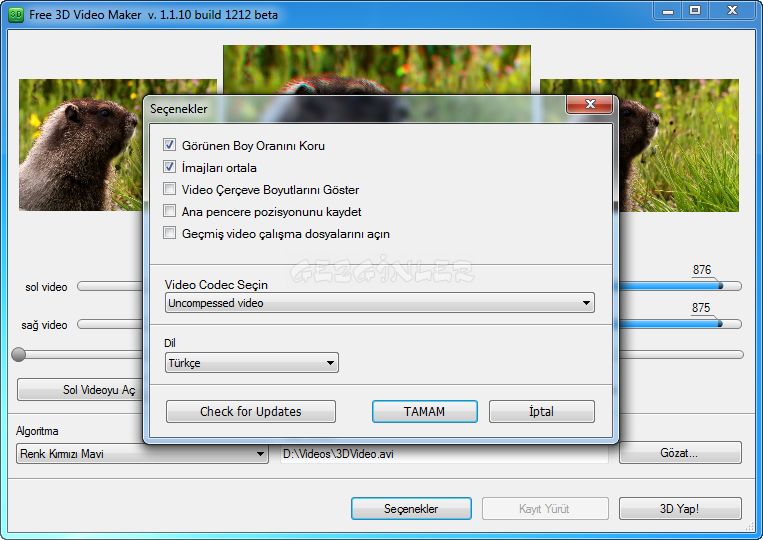Screen dimensions: 763x540
Task: Maximize the Free 3D Video Maker window
Action: [695, 10]
